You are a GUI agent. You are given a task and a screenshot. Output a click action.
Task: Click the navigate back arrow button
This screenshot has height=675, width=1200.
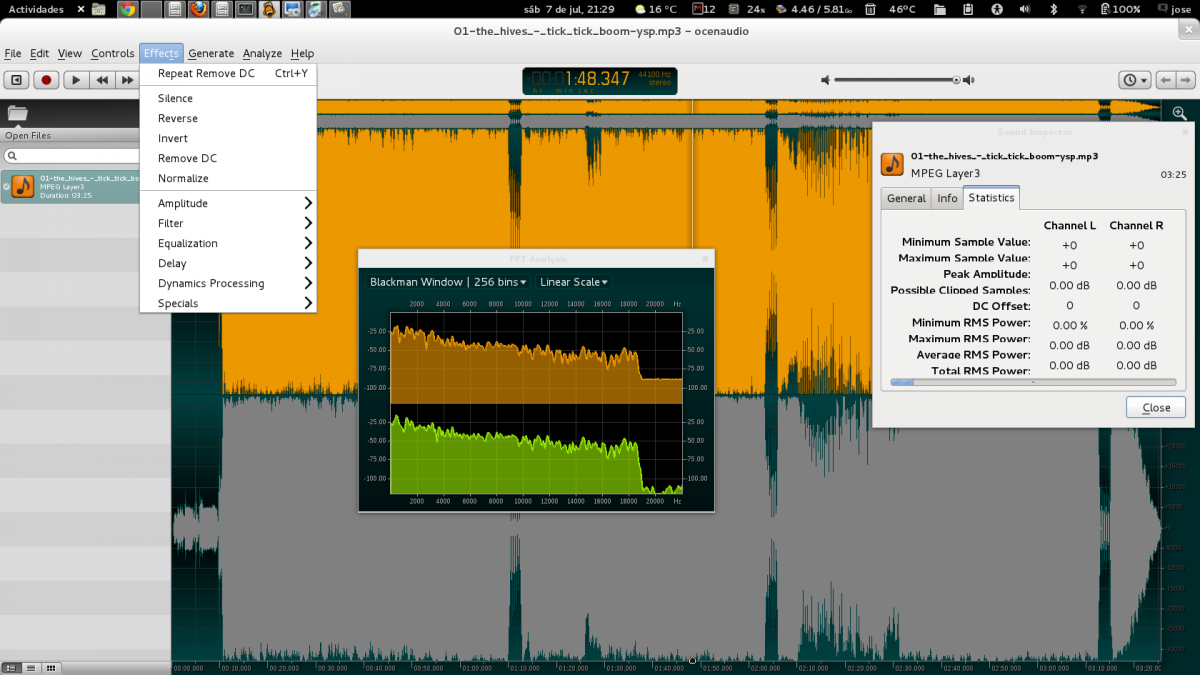pyautogui.click(x=1166, y=80)
